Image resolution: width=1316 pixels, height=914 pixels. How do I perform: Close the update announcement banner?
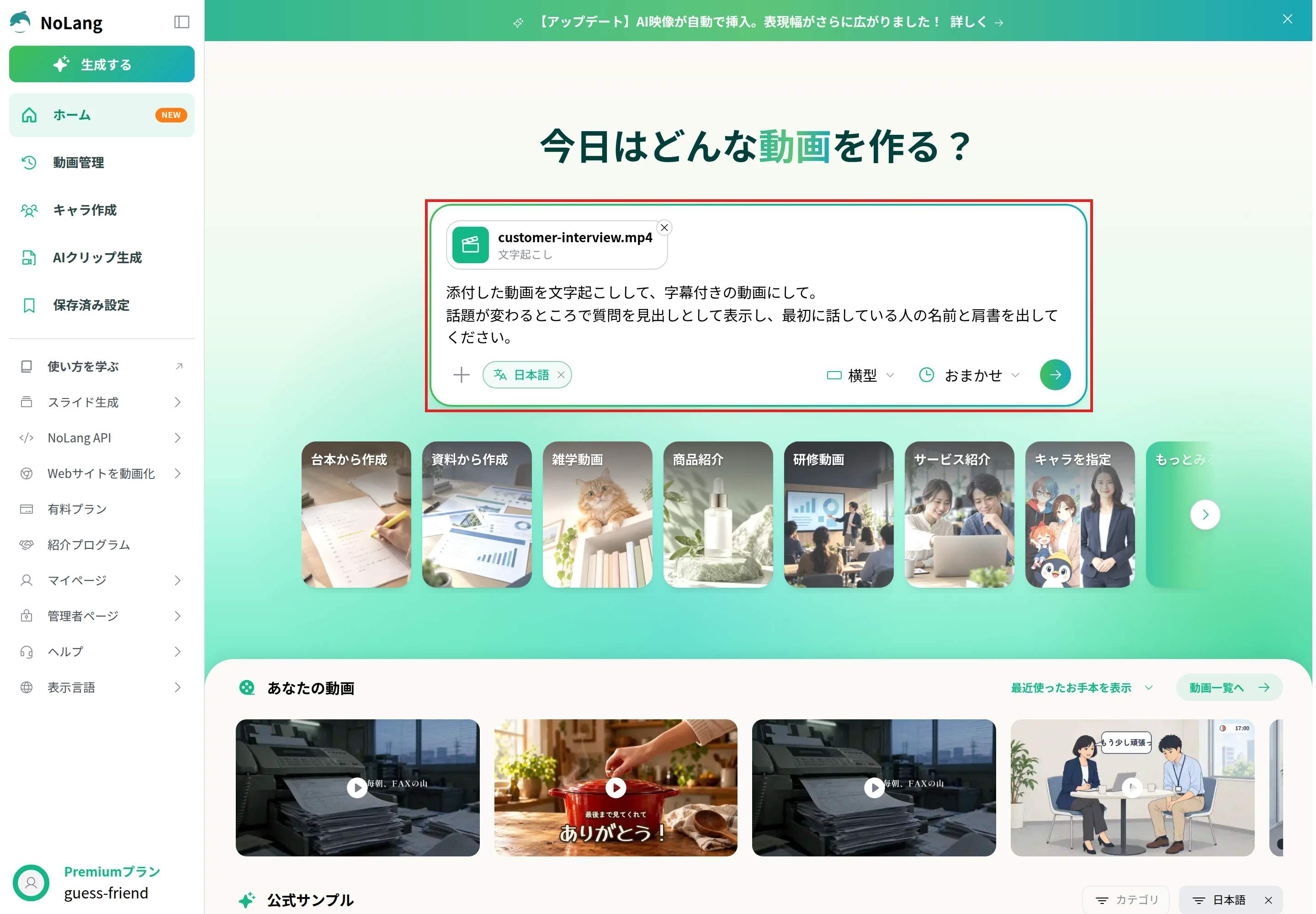1287,20
